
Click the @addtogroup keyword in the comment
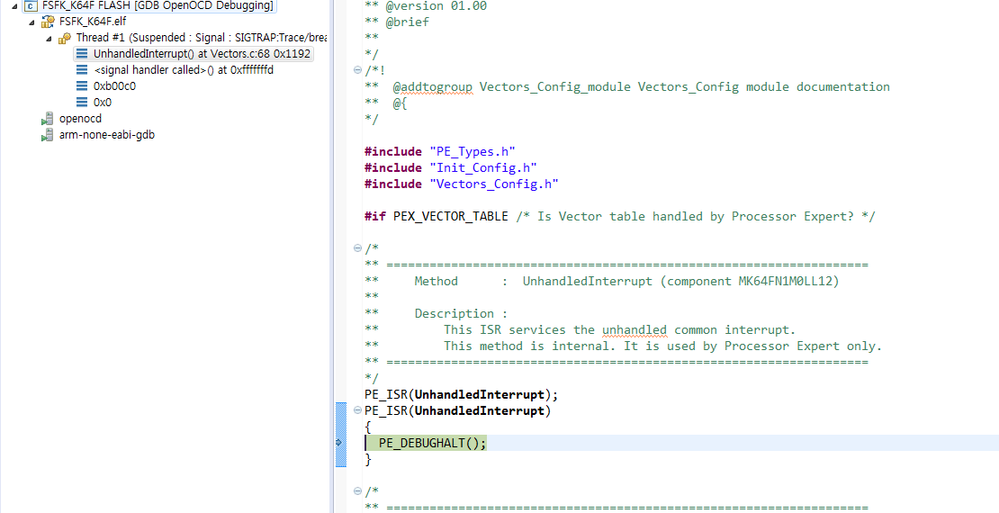coord(433,87)
